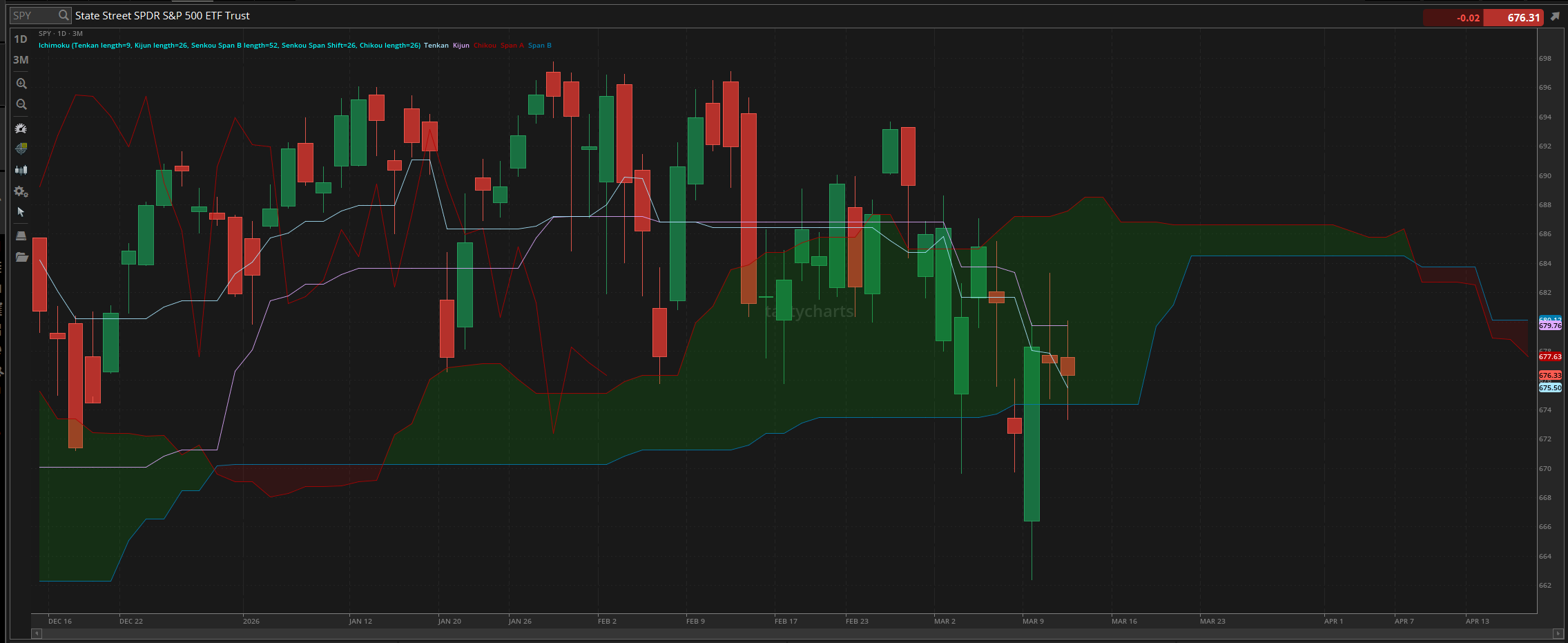Change chart style via candlestick icon
The width and height of the screenshot is (1568, 643).
[21, 170]
